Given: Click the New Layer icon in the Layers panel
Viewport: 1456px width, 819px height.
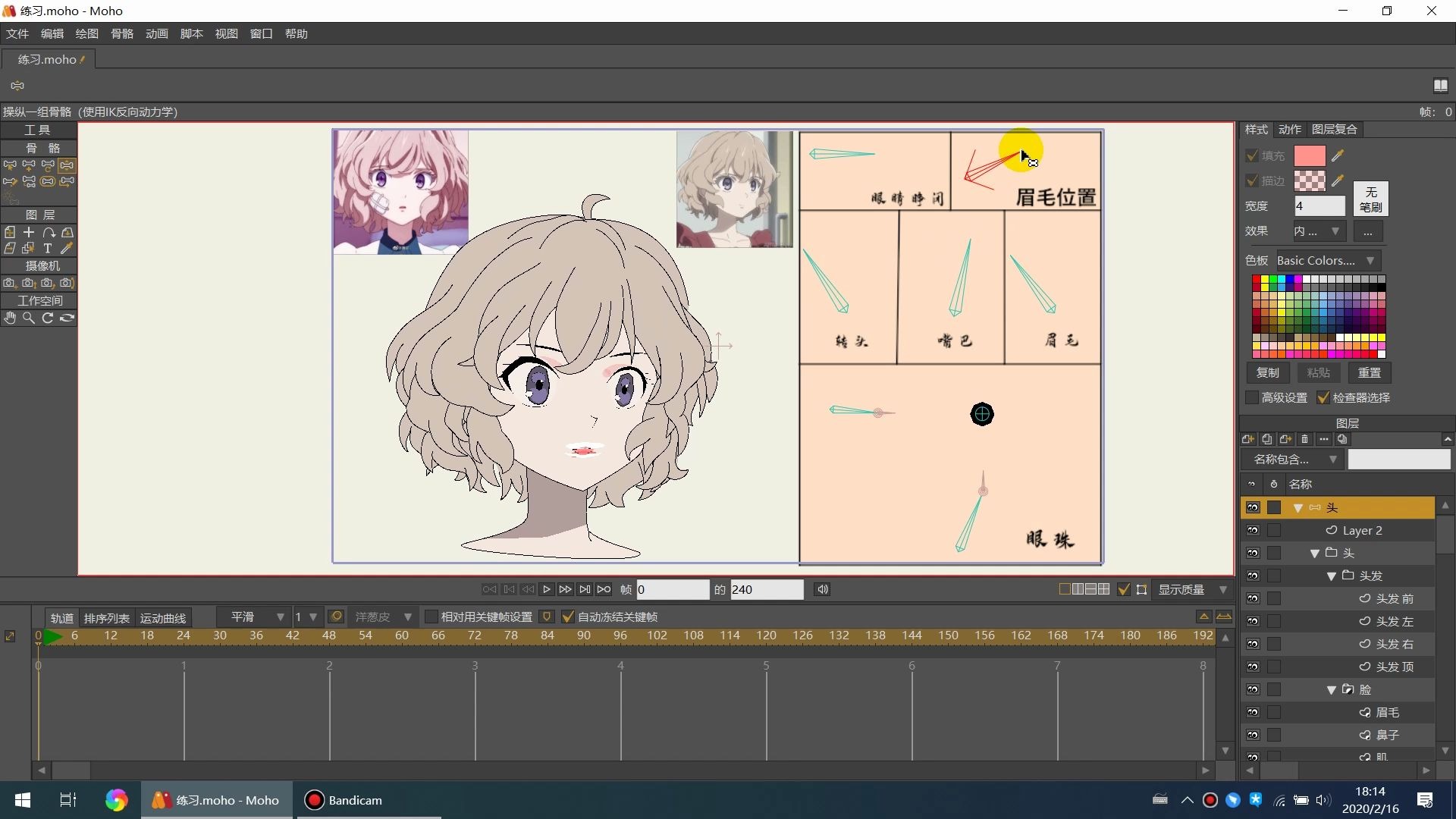Looking at the screenshot, I should 1248,439.
